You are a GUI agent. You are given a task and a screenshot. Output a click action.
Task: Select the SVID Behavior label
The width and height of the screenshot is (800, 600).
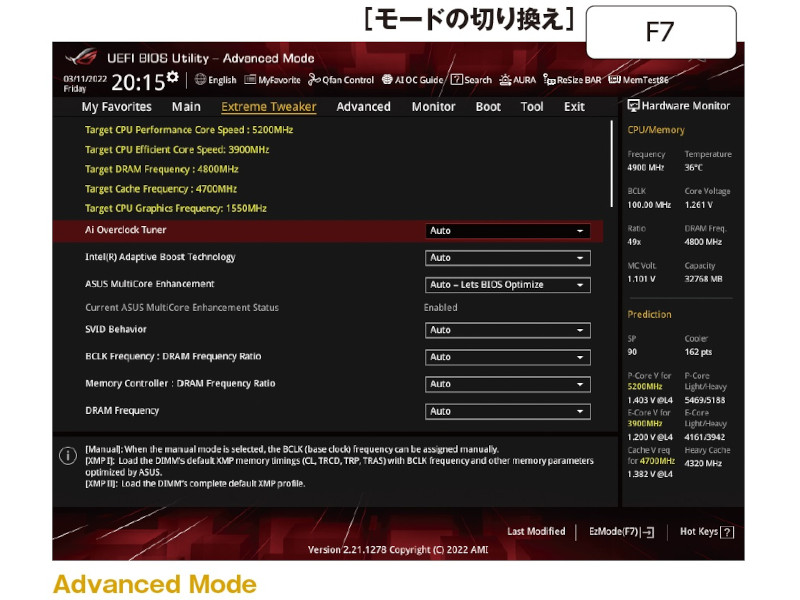[116, 330]
